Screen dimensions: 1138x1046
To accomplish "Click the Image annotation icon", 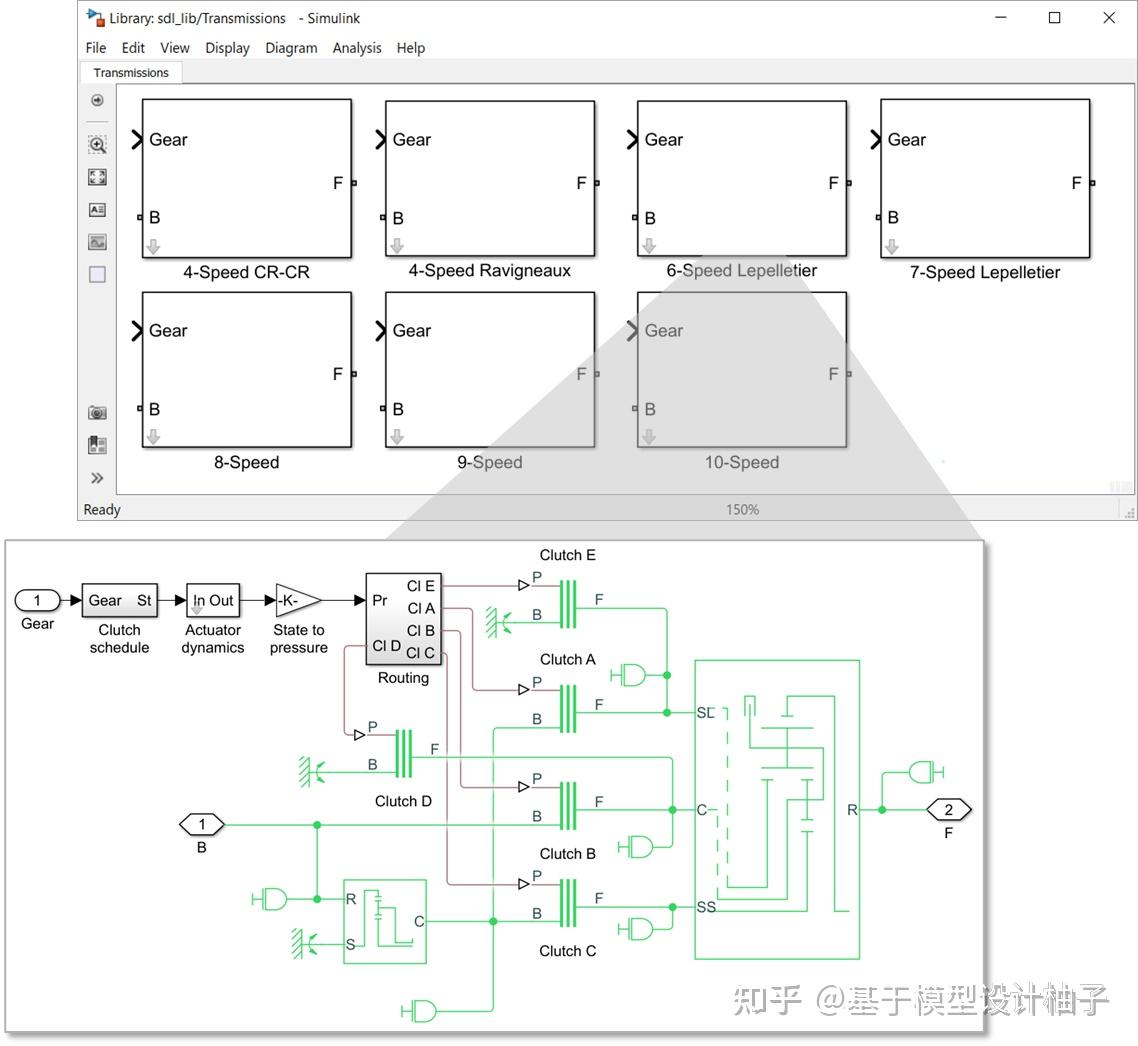I will tap(96, 241).
